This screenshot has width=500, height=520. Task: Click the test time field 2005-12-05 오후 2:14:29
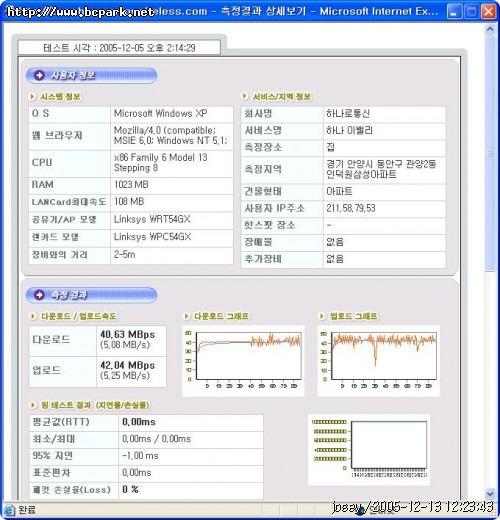(x=119, y=48)
